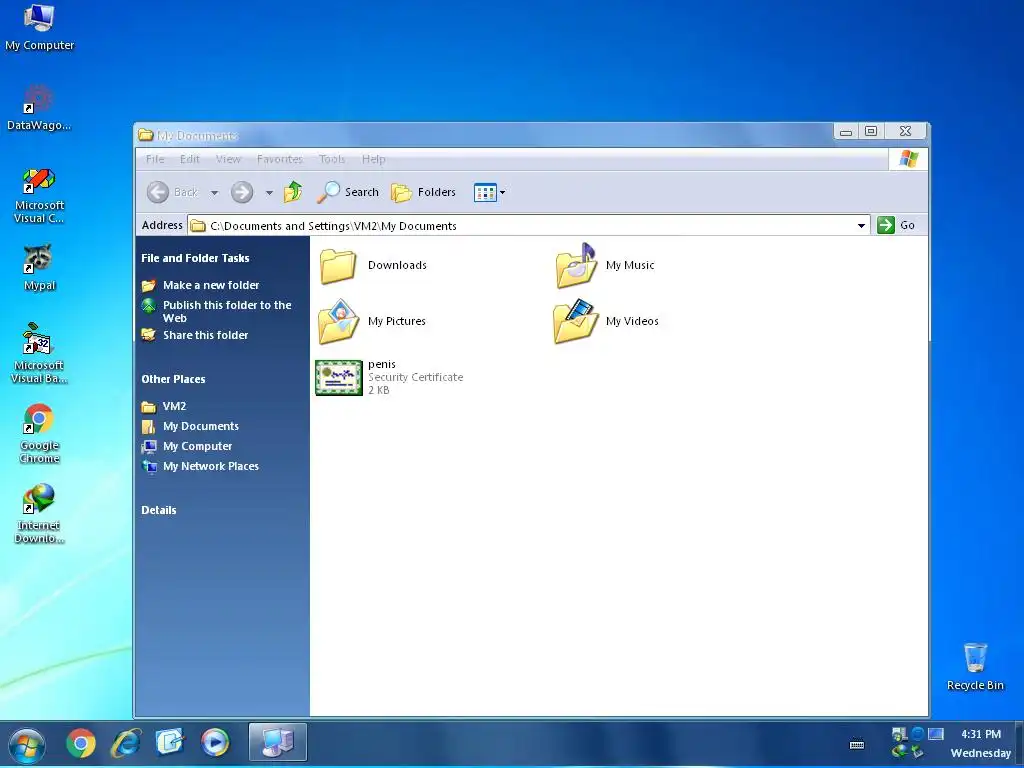Expand Back button history dropdown
Screen dimensions: 1024x768
214,193
